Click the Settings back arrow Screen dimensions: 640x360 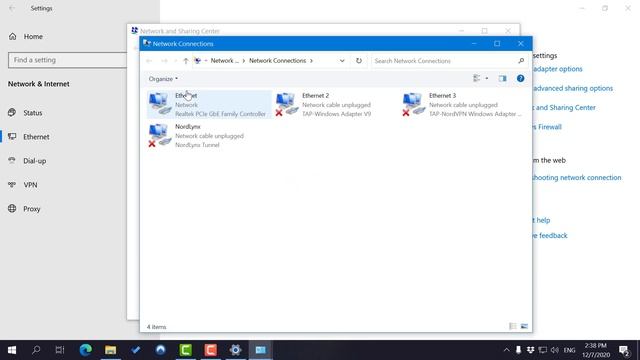click(x=12, y=8)
